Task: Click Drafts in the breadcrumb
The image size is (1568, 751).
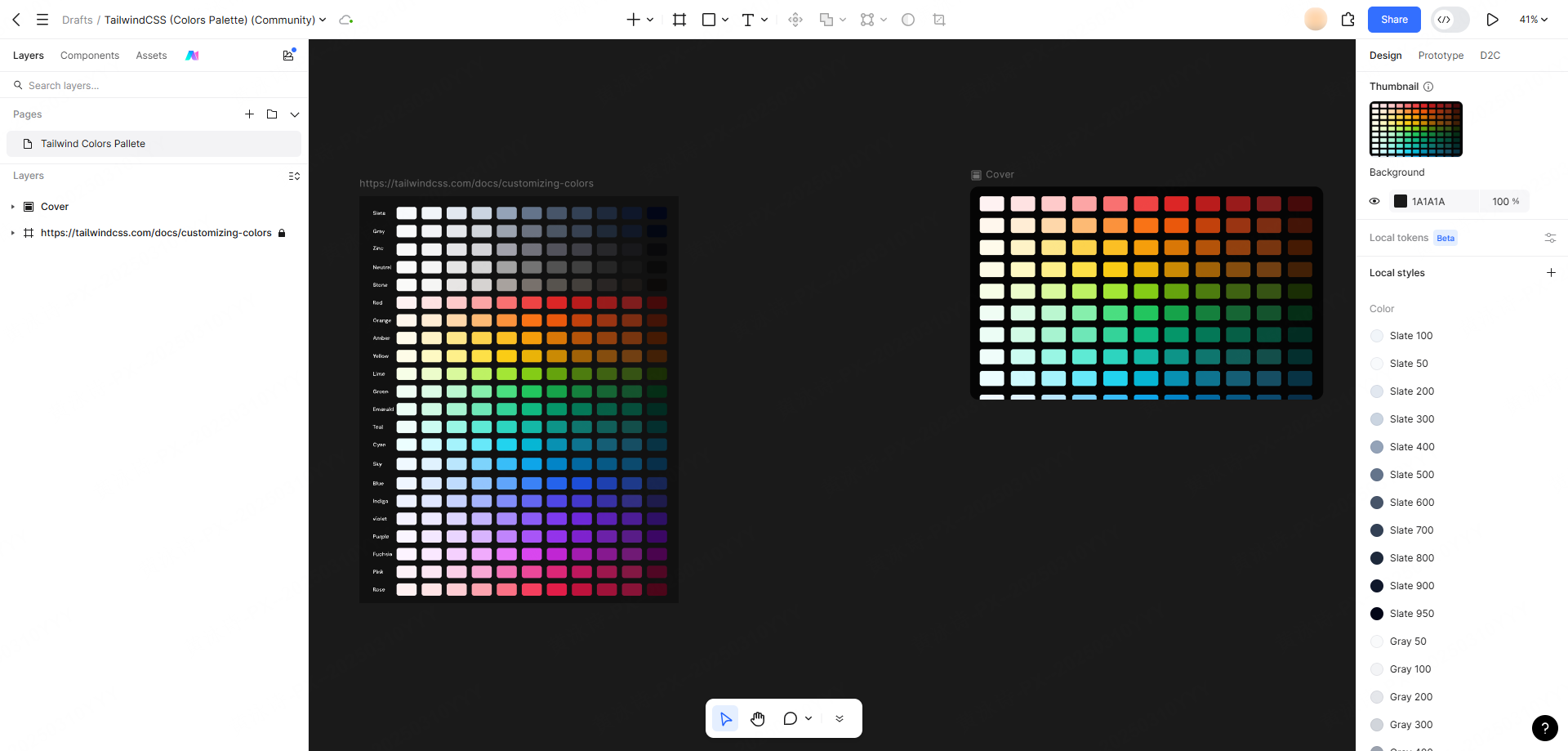Action: (x=78, y=20)
